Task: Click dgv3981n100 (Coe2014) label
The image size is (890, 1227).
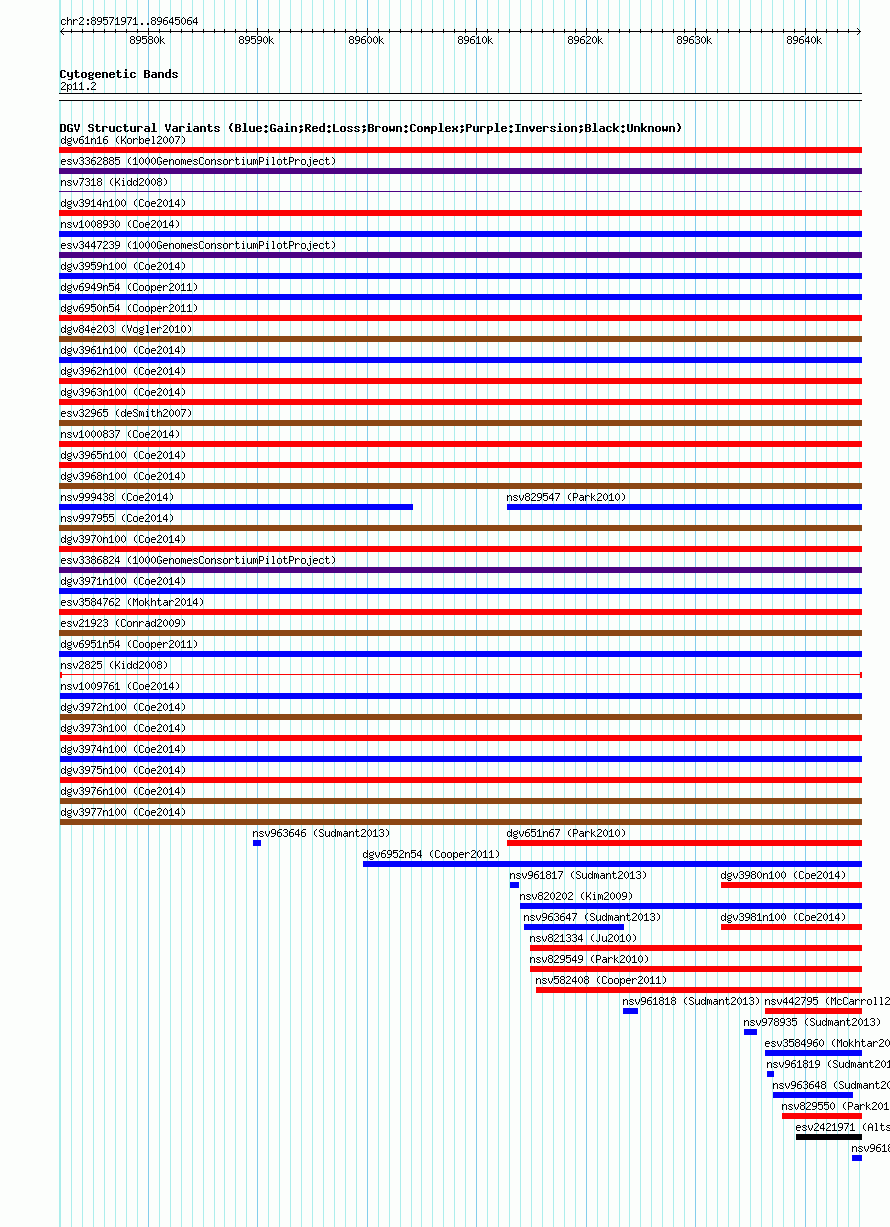Action: 784,918
